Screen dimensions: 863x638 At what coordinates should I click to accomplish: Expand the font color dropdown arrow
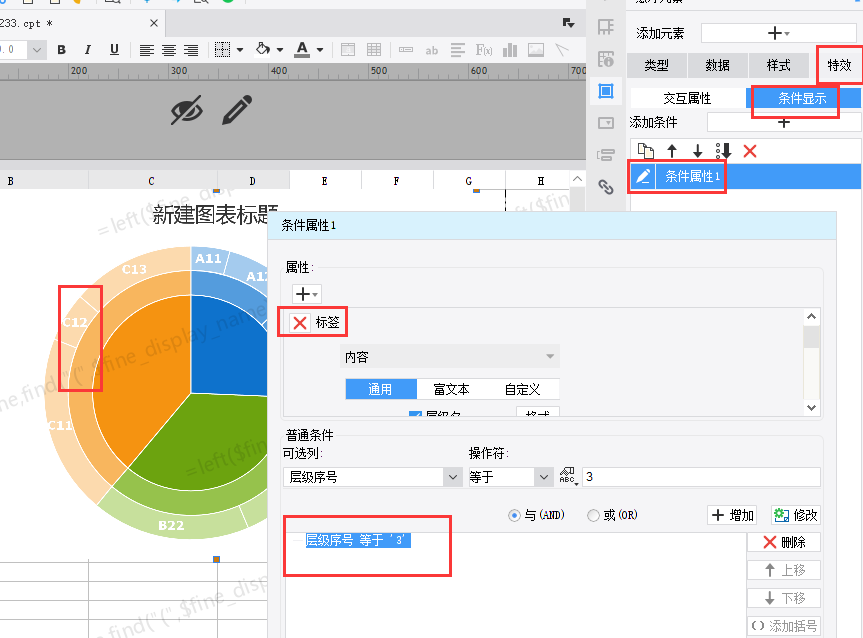(x=320, y=50)
